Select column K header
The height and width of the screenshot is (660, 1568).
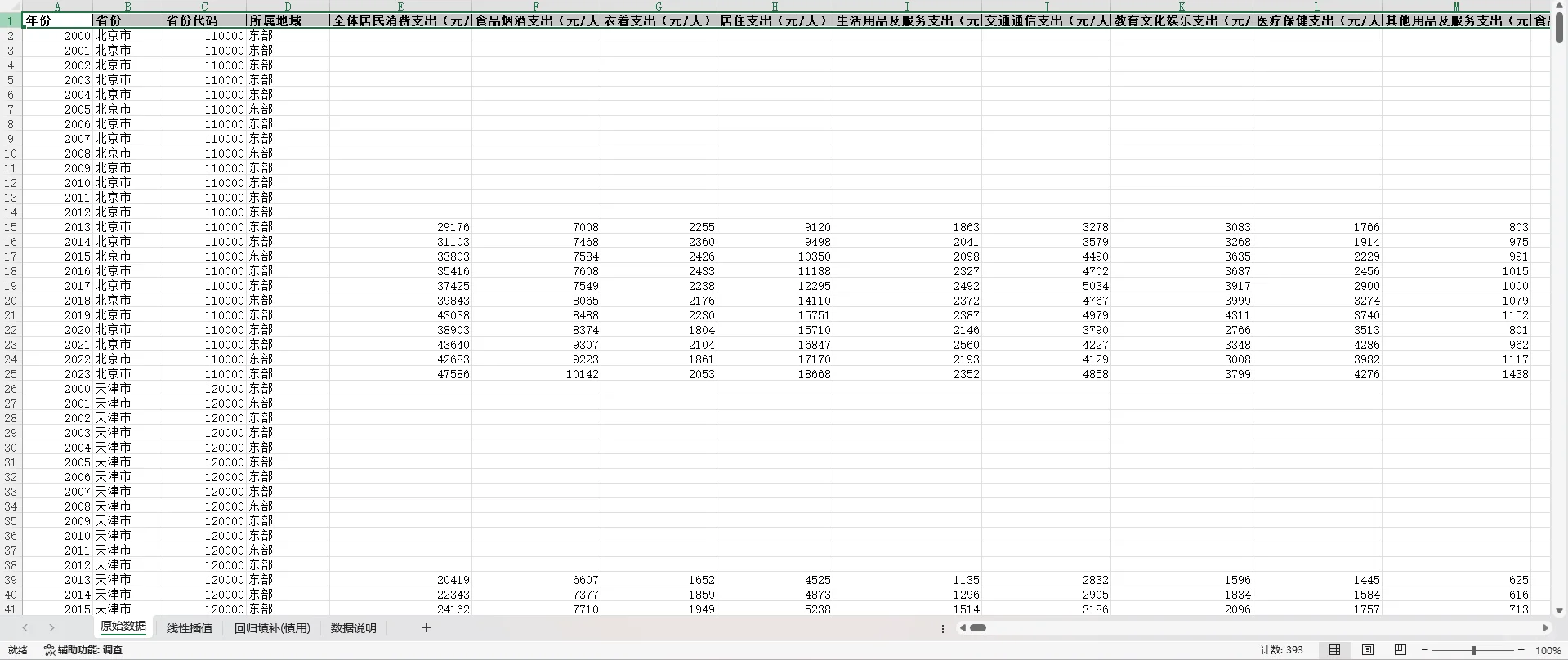click(1182, 7)
